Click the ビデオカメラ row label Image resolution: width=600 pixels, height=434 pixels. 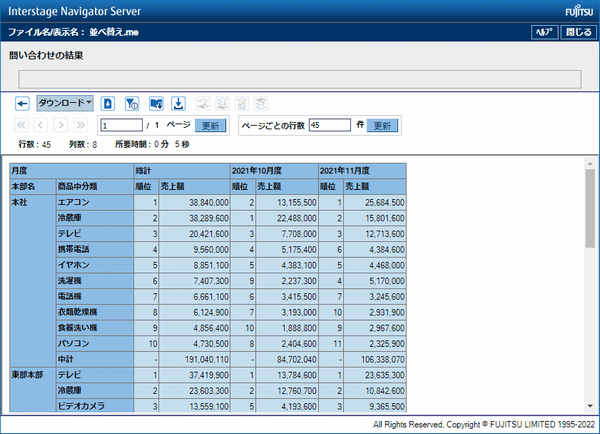[95, 406]
